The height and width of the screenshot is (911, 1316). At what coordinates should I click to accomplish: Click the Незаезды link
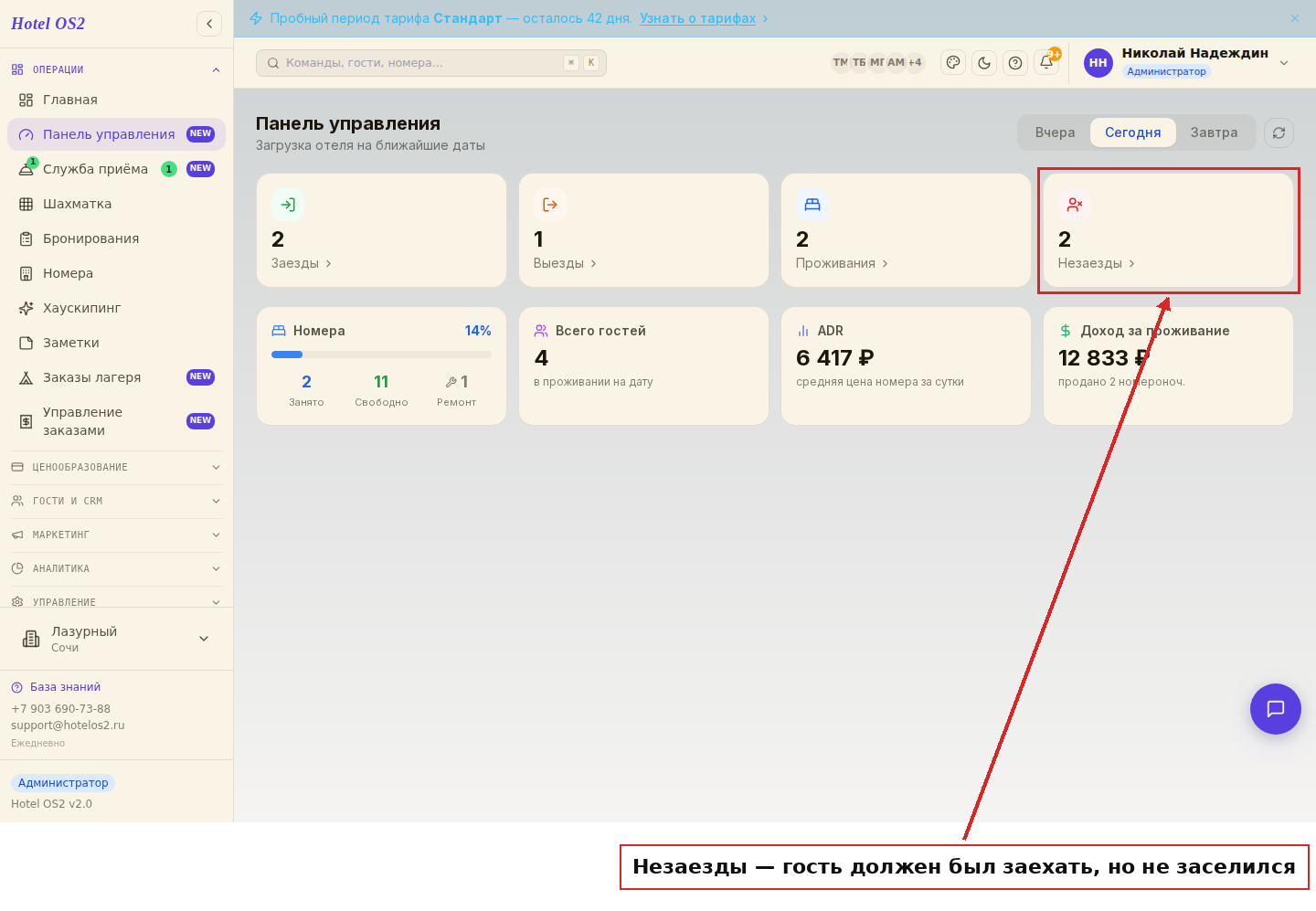[x=1097, y=263]
